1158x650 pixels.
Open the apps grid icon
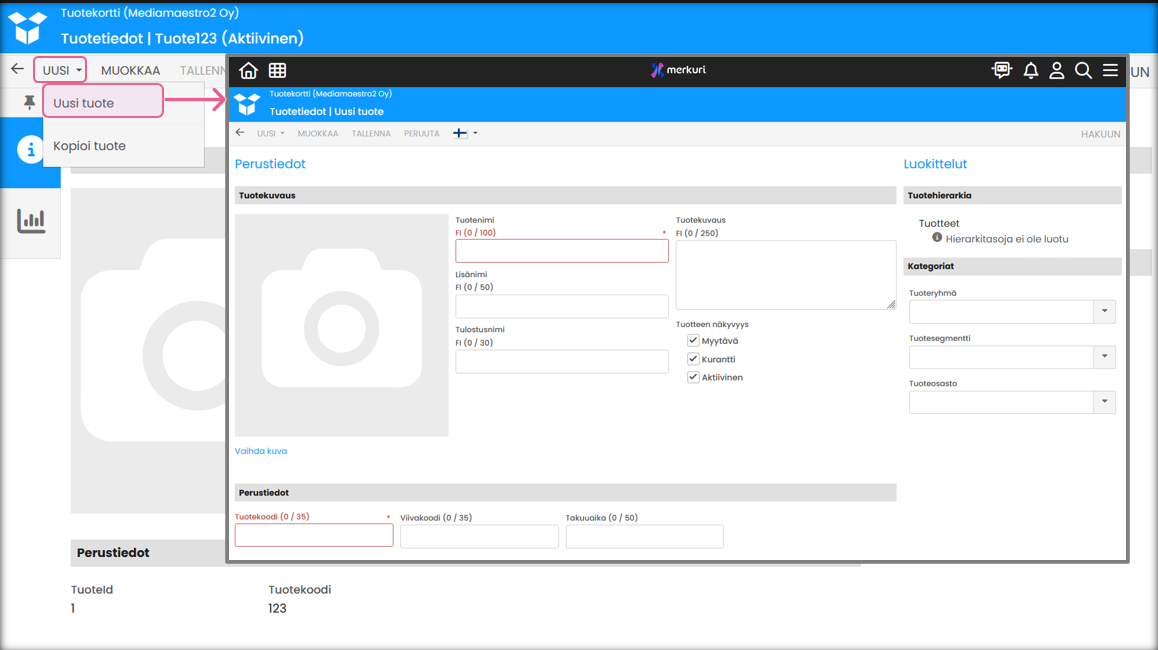pos(277,70)
